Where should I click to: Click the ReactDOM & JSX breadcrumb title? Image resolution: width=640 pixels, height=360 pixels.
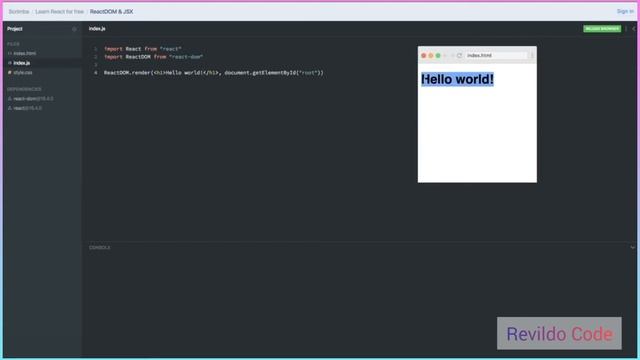pyautogui.click(x=111, y=11)
